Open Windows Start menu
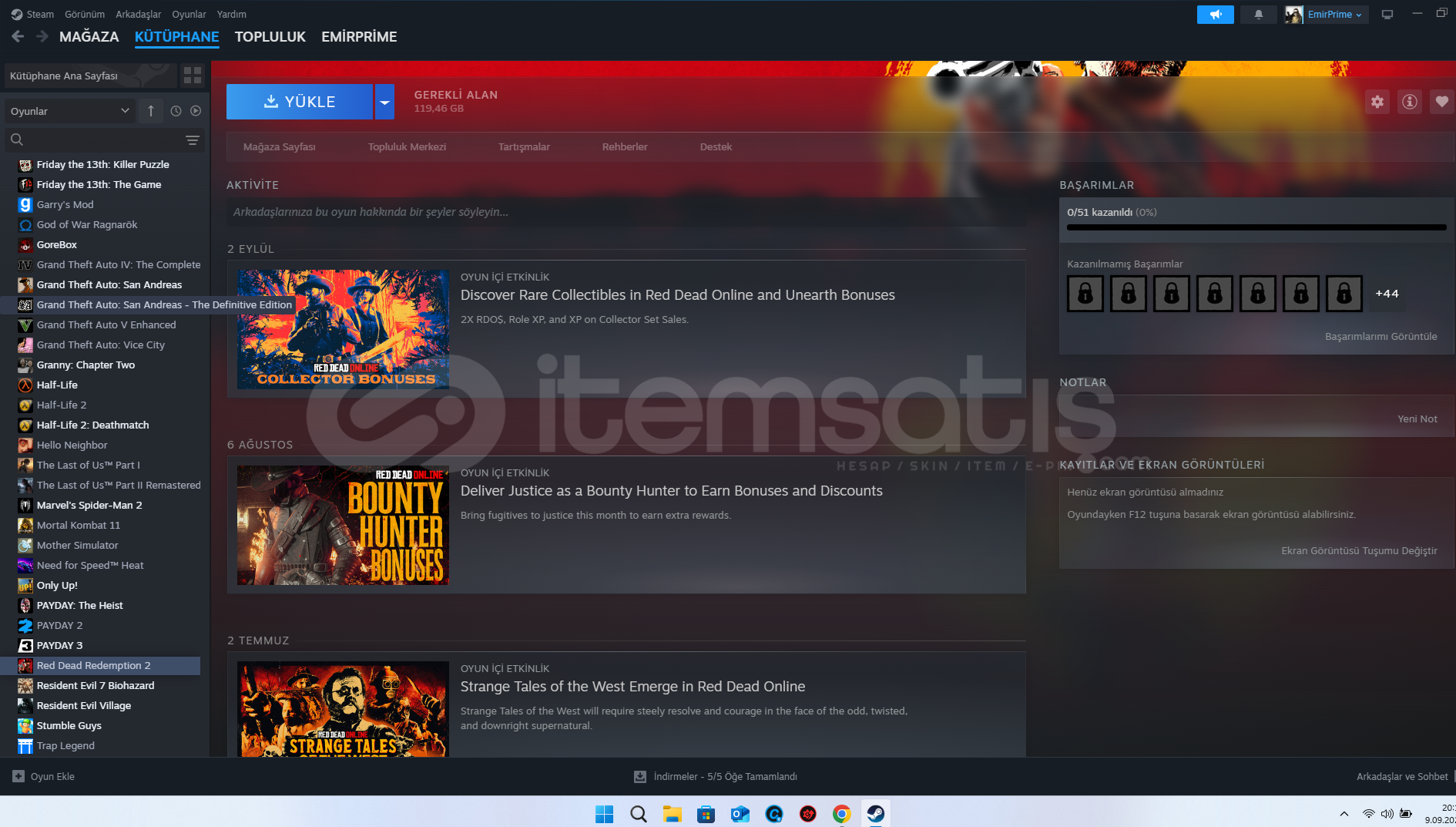This screenshot has height=827, width=1456. click(605, 814)
